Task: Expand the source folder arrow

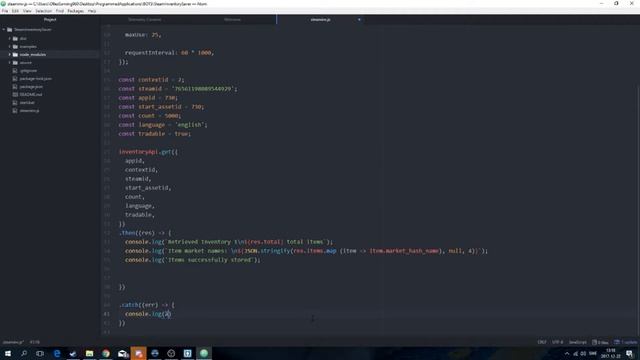Action: (x=9, y=62)
